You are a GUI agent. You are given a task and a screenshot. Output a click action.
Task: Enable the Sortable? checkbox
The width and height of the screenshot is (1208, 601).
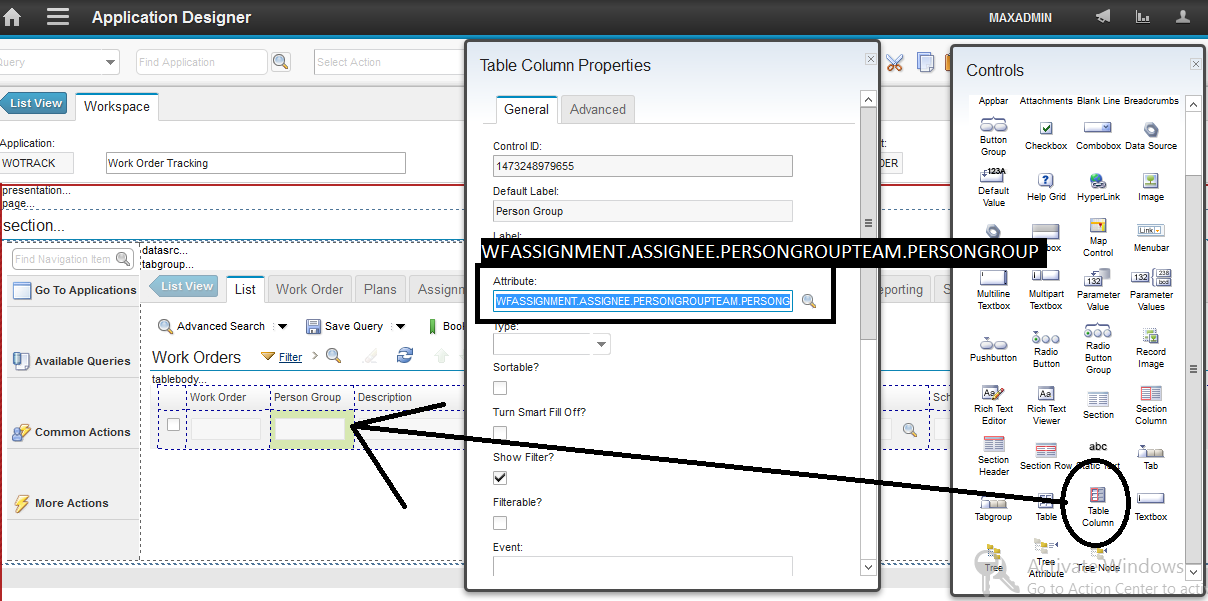click(499, 388)
